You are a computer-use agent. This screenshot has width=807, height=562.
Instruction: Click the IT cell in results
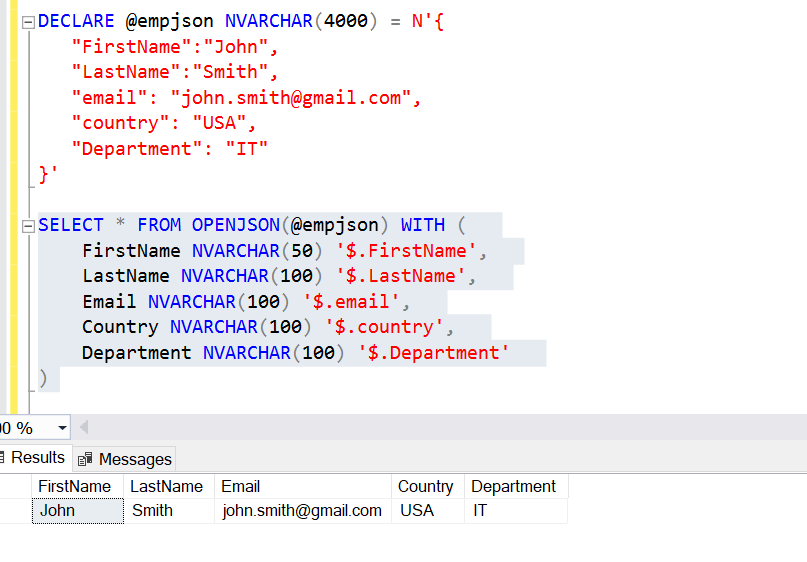516,511
